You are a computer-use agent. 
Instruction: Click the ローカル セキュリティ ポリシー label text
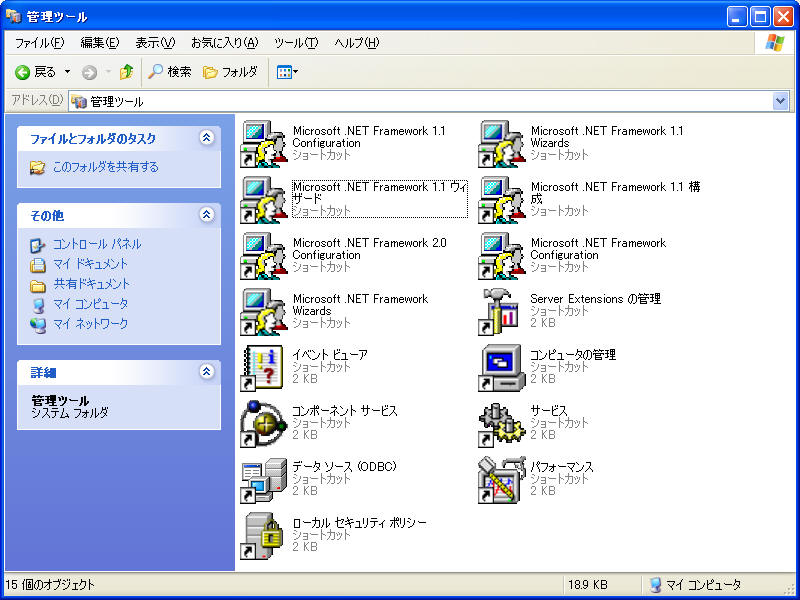point(359,523)
